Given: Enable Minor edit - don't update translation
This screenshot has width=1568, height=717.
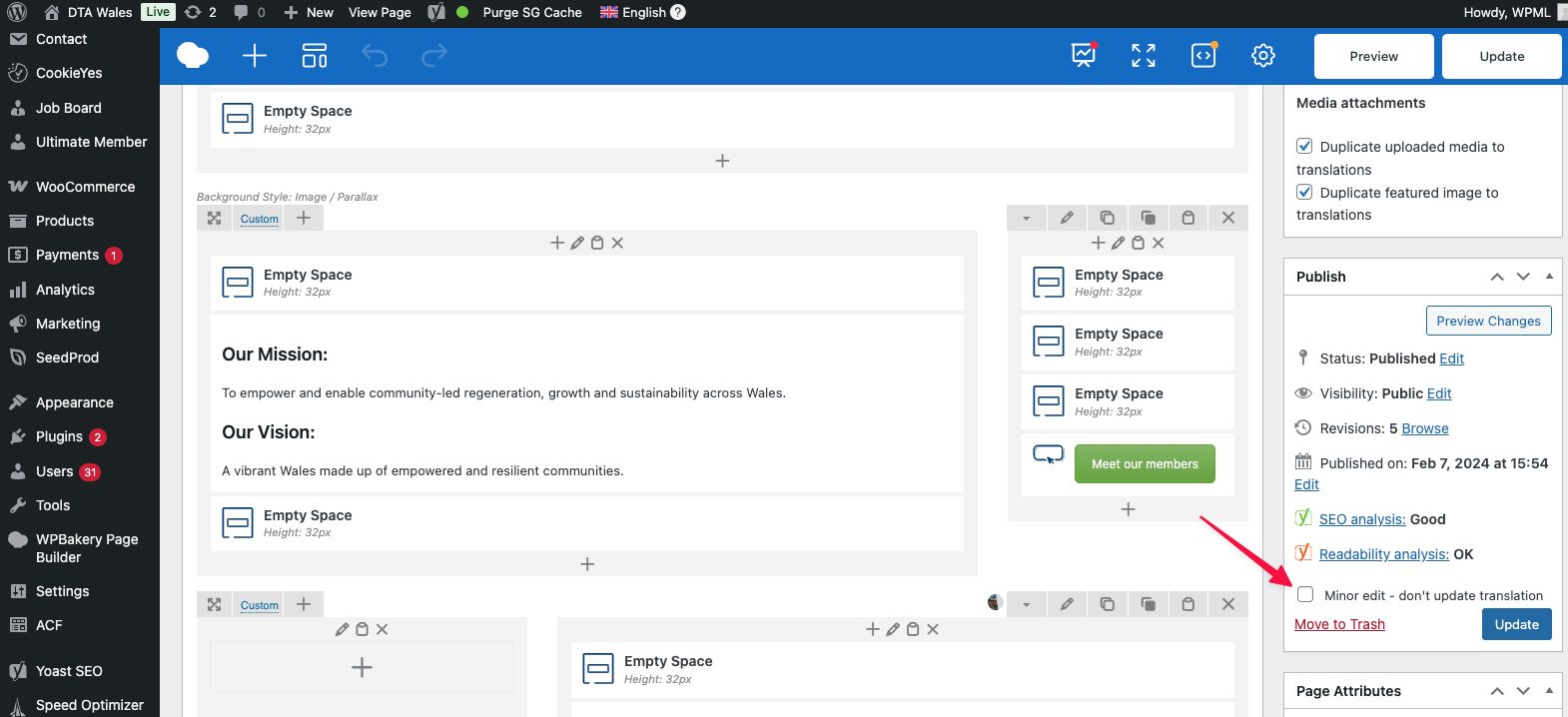Looking at the screenshot, I should (x=1305, y=595).
